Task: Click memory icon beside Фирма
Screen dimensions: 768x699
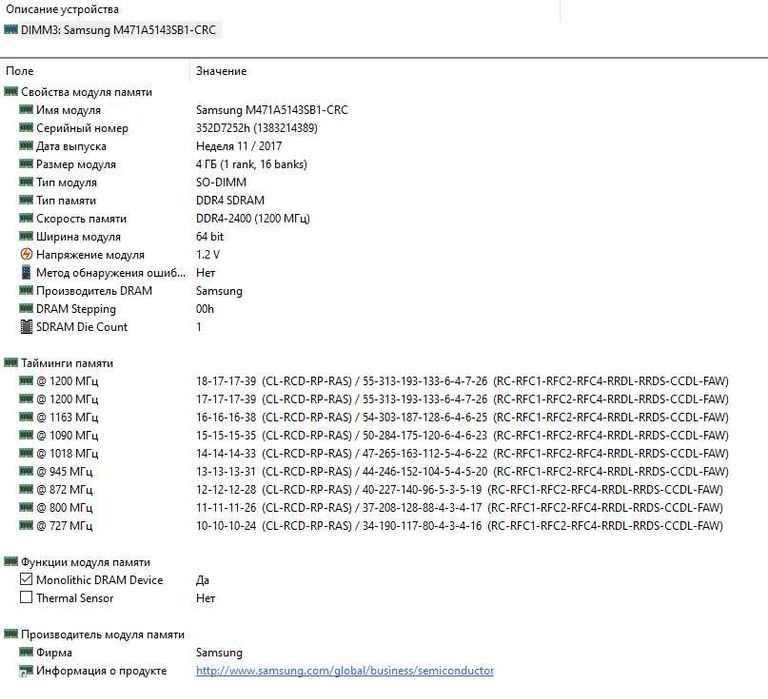Action: (26, 652)
